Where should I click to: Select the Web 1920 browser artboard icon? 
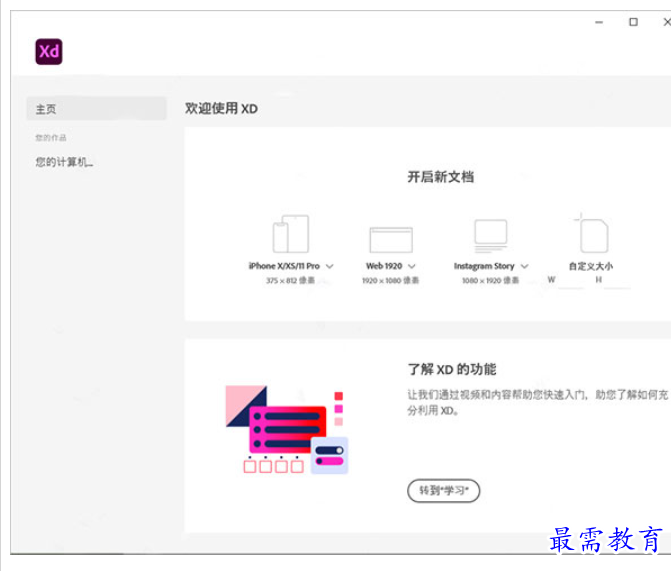click(390, 239)
